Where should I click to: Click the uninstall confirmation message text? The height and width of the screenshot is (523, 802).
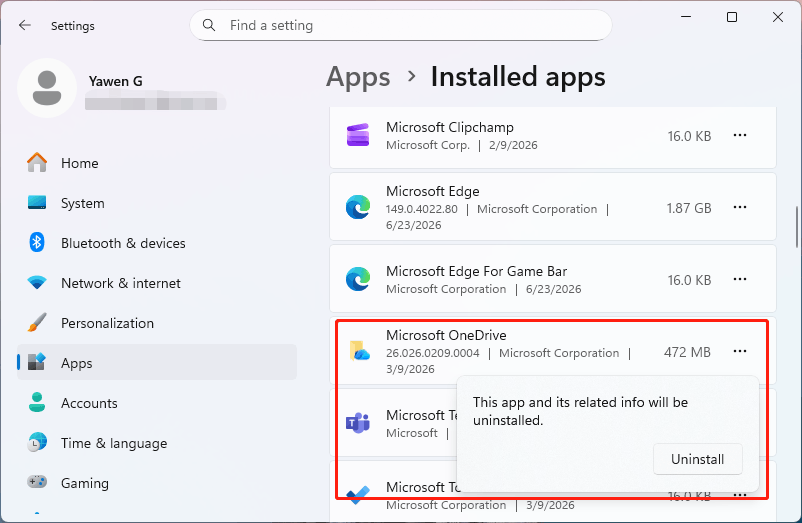pos(580,411)
